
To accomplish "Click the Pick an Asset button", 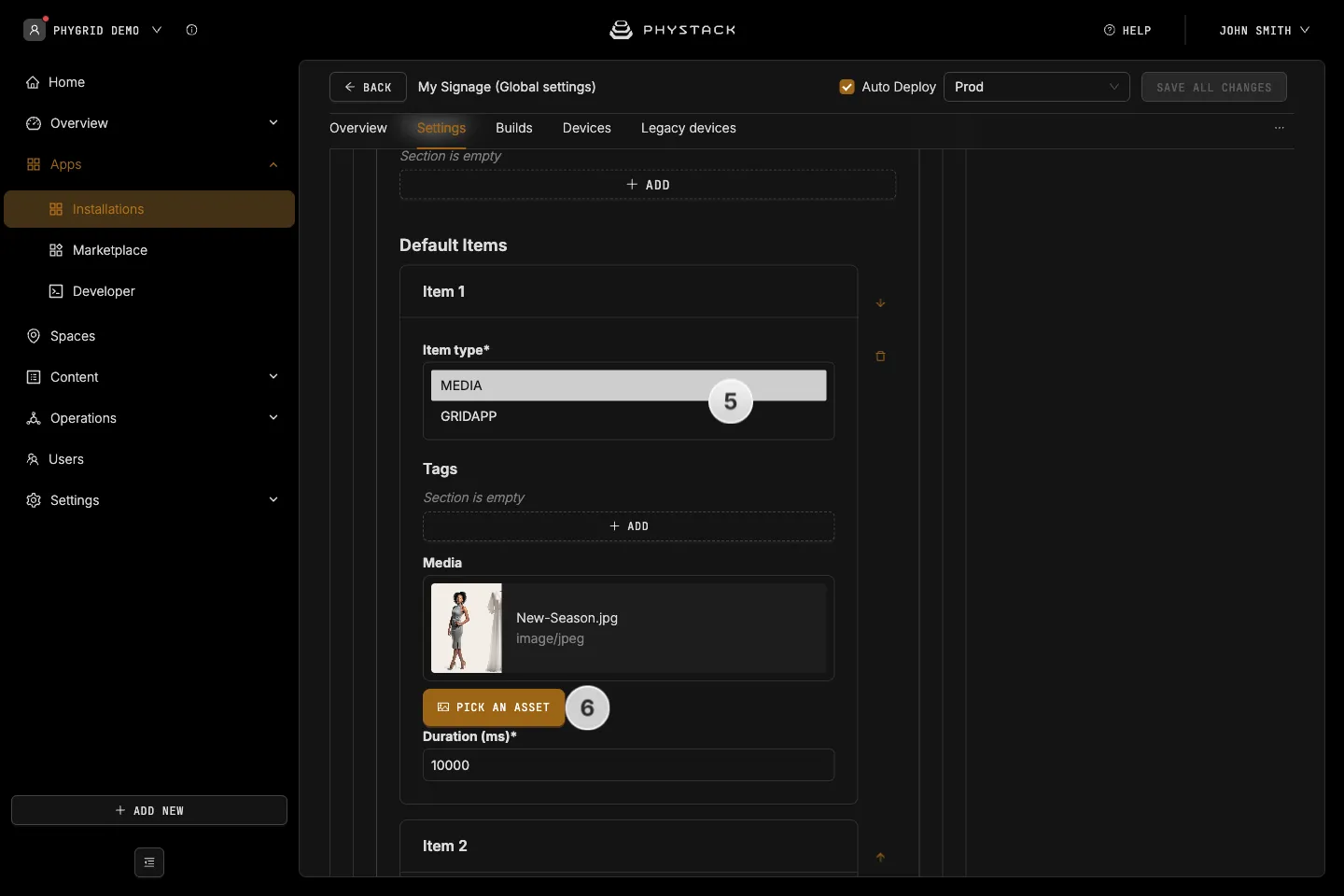I will pyautogui.click(x=494, y=707).
